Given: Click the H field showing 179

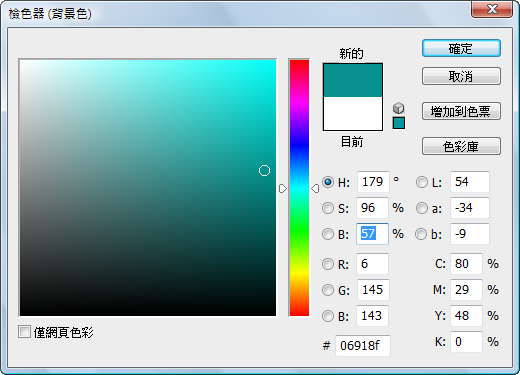Looking at the screenshot, I should pyautogui.click(x=373, y=182).
